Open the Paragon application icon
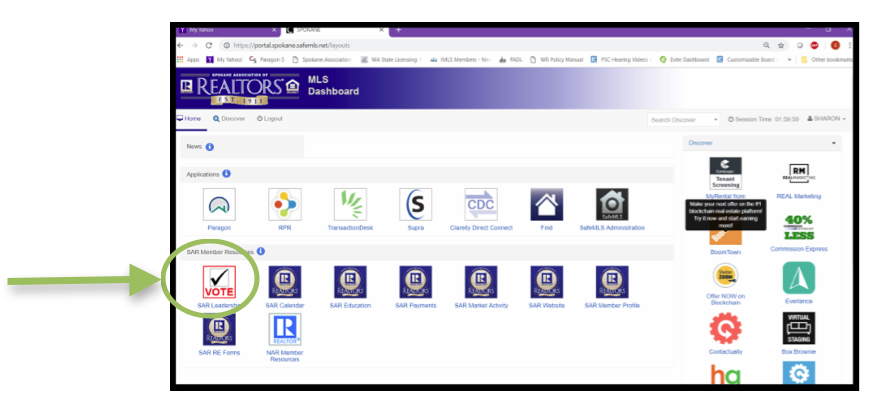 [219, 205]
